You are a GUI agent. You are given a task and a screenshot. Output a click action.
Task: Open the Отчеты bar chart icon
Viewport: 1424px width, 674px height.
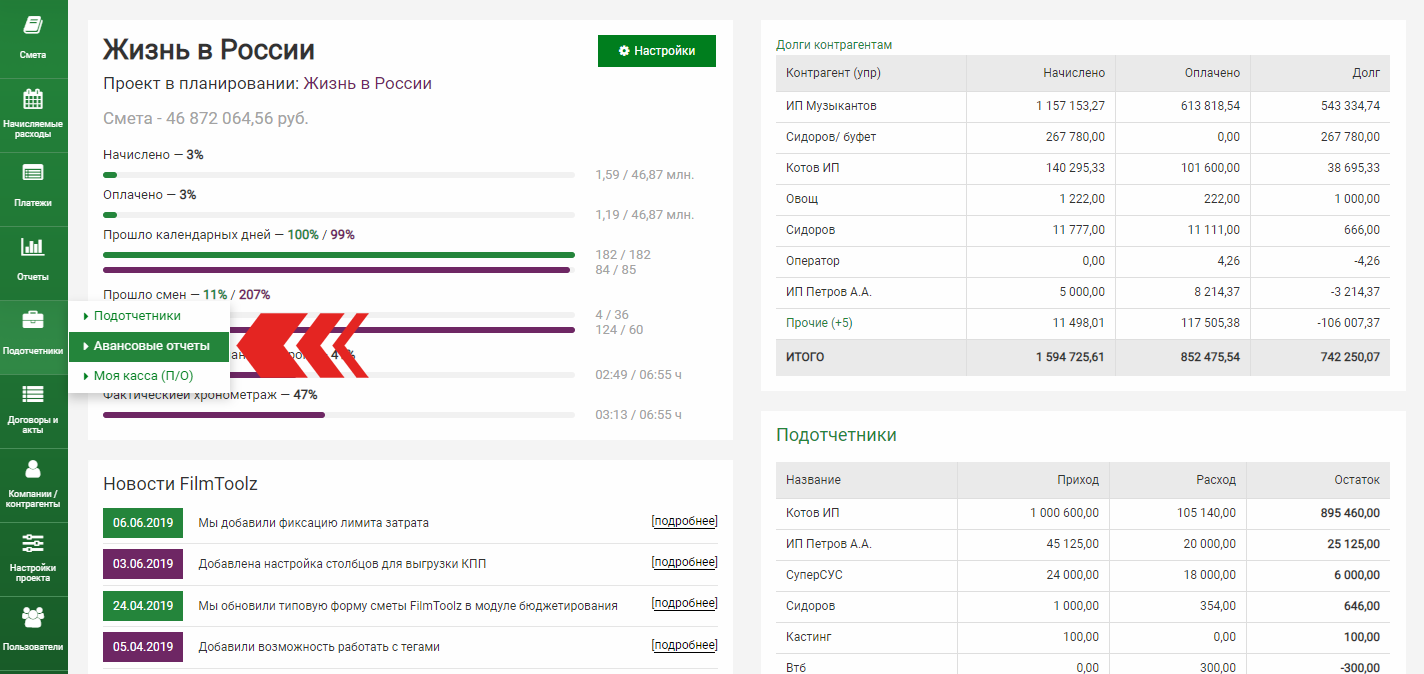click(x=33, y=246)
